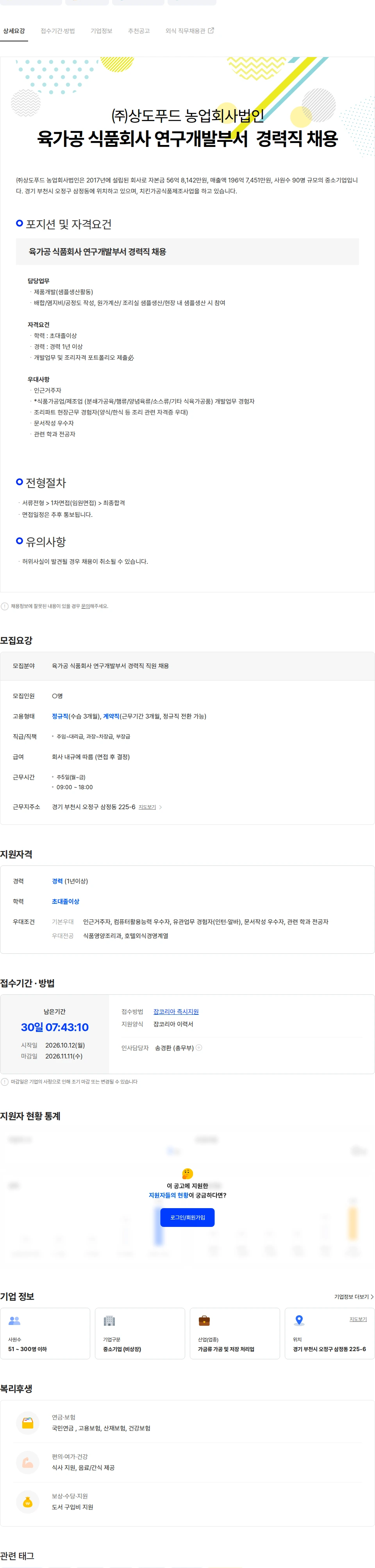Click the 경력 (1년이상) requirement text
The image size is (375, 1568).
(70, 881)
